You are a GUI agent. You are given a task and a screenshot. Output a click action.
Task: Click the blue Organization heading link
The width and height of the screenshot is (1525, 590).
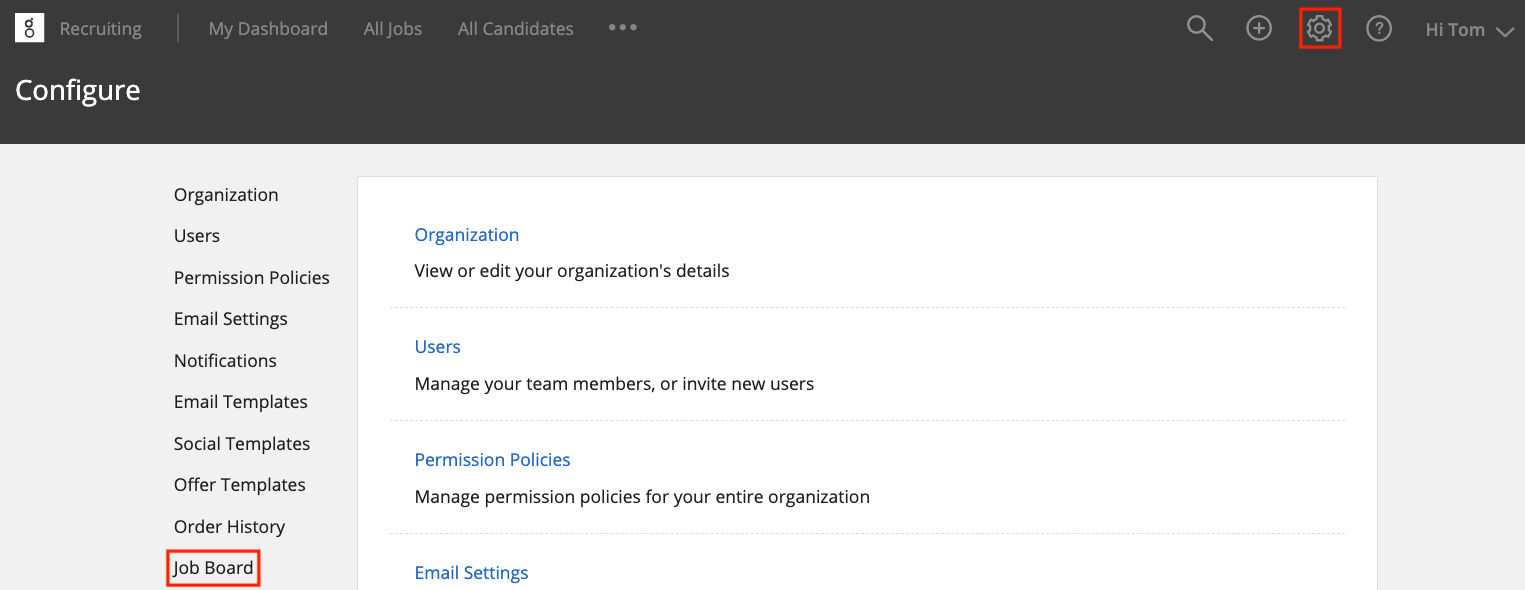[x=467, y=235]
